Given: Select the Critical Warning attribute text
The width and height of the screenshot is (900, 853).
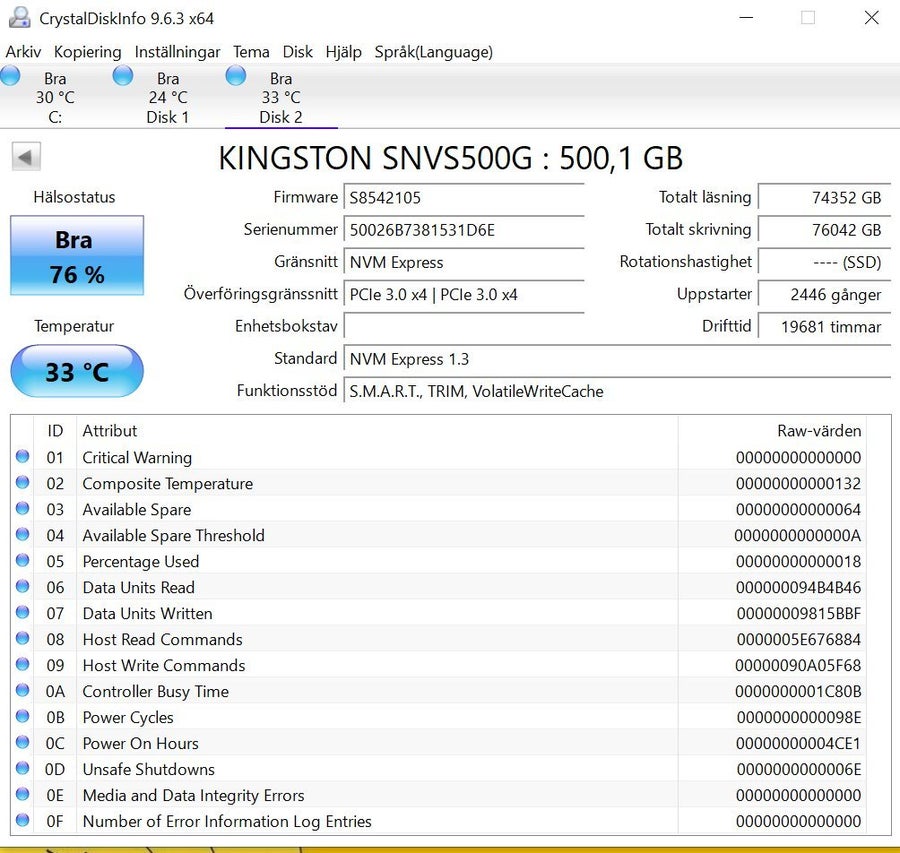Looking at the screenshot, I should pos(137,457).
